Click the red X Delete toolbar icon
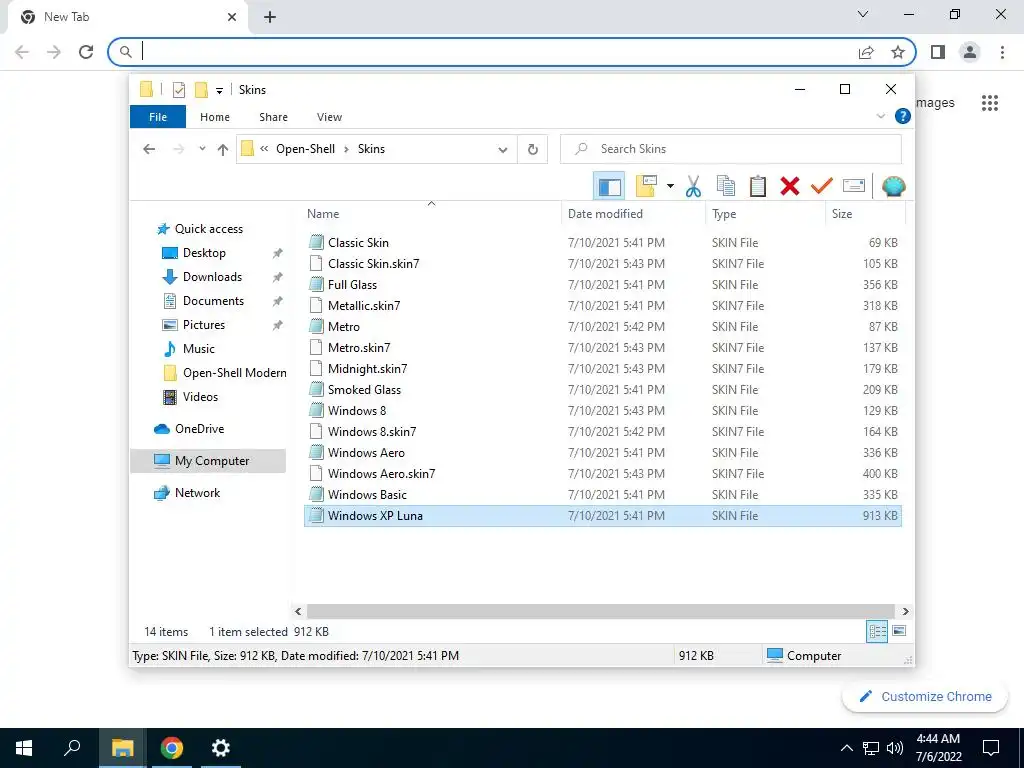 [x=790, y=187]
